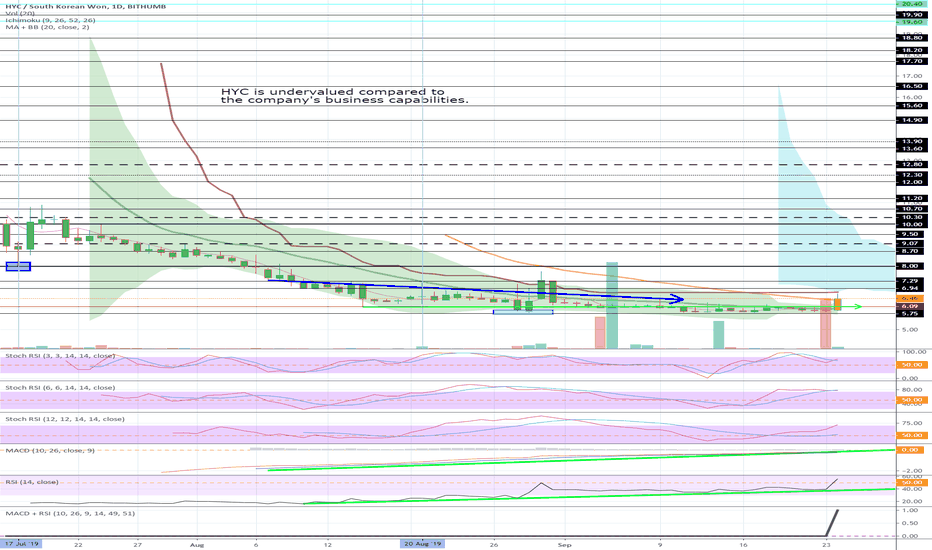The height and width of the screenshot is (550, 932).
Task: Select the MA + BB (20, close, 2) label
Action: point(48,27)
